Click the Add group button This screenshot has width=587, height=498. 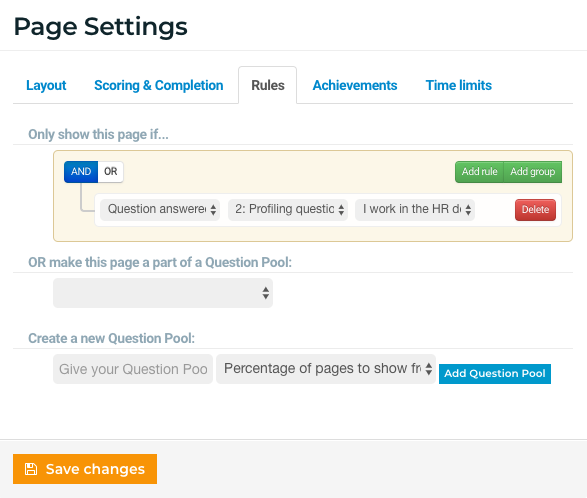(x=533, y=172)
